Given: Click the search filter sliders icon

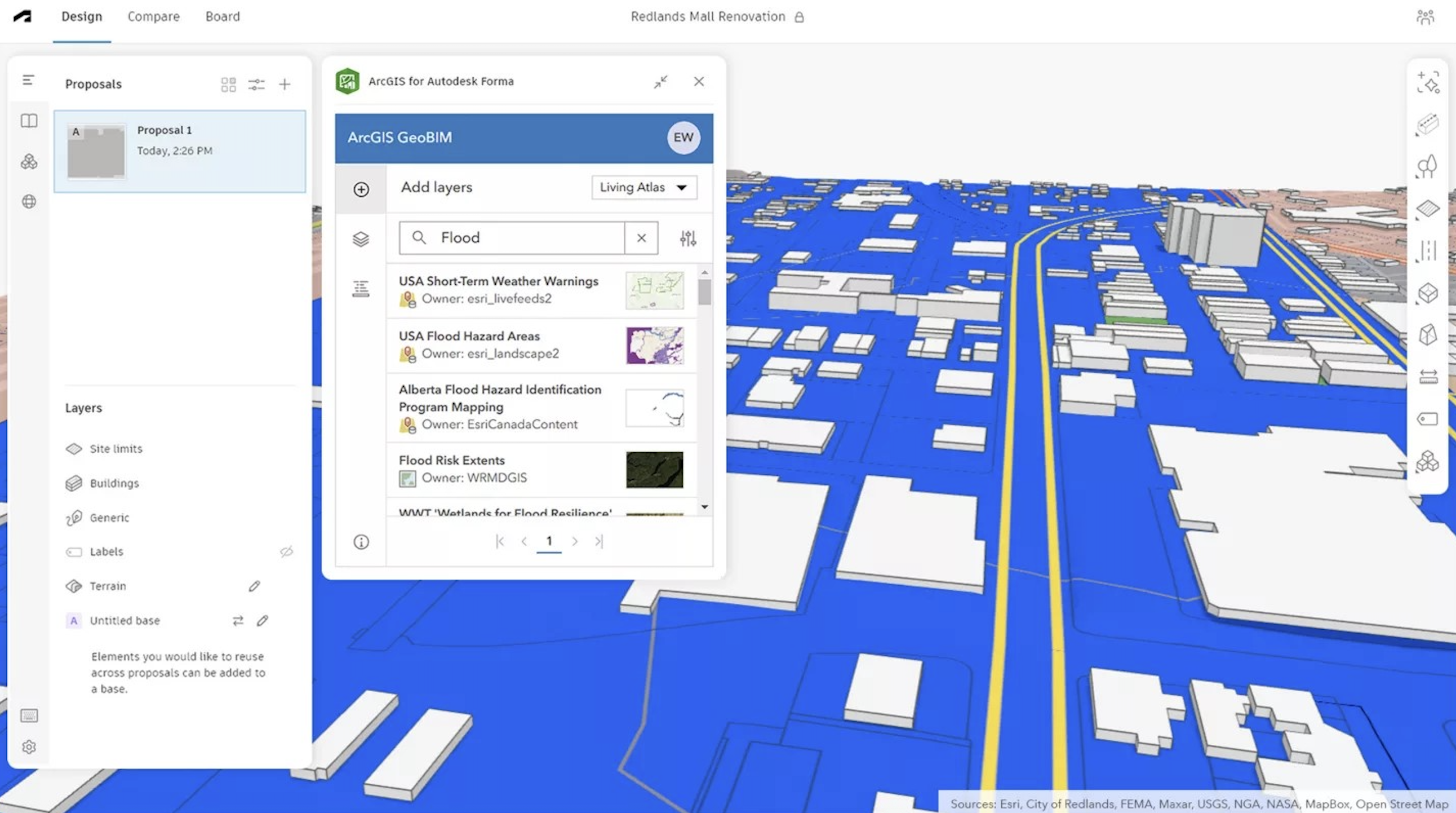Looking at the screenshot, I should coord(688,238).
